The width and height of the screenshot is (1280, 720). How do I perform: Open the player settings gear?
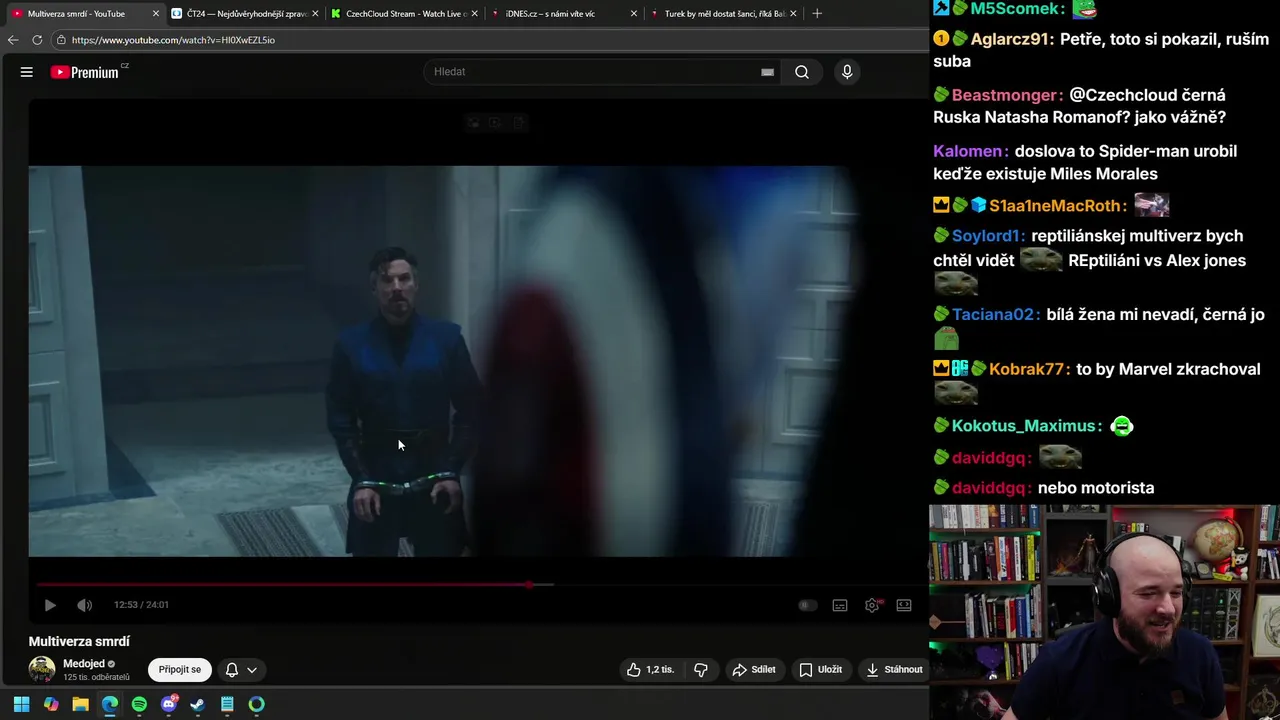tap(872, 605)
